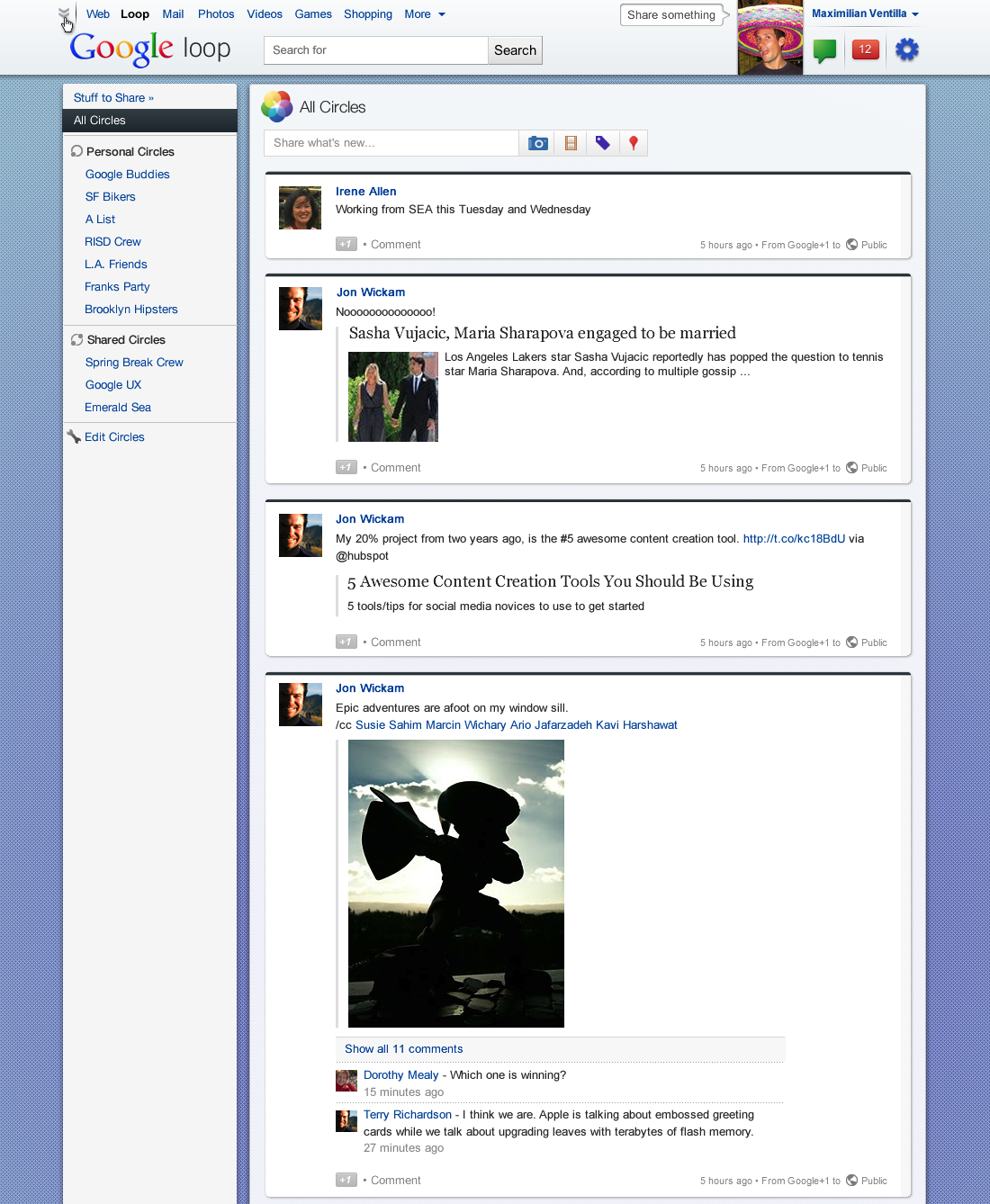Click +1 on the Content Creation Tools post
990x1204 pixels.
[346, 642]
